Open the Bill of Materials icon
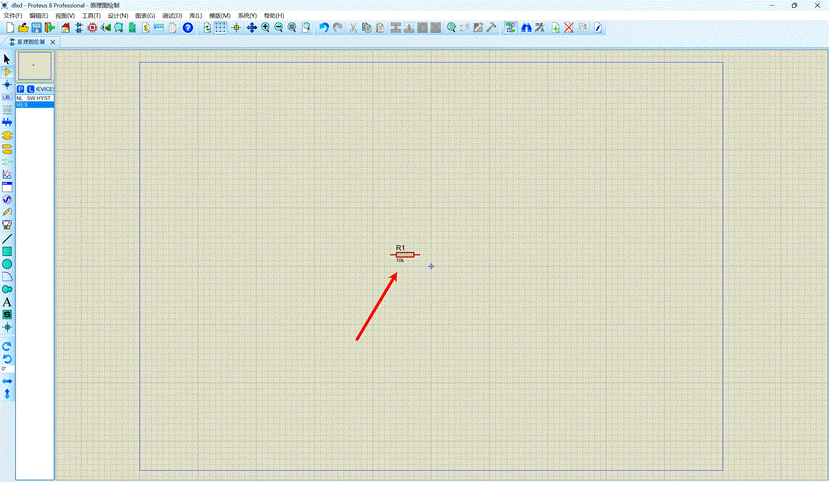Viewport: 829px width, 482px height. tap(145, 27)
